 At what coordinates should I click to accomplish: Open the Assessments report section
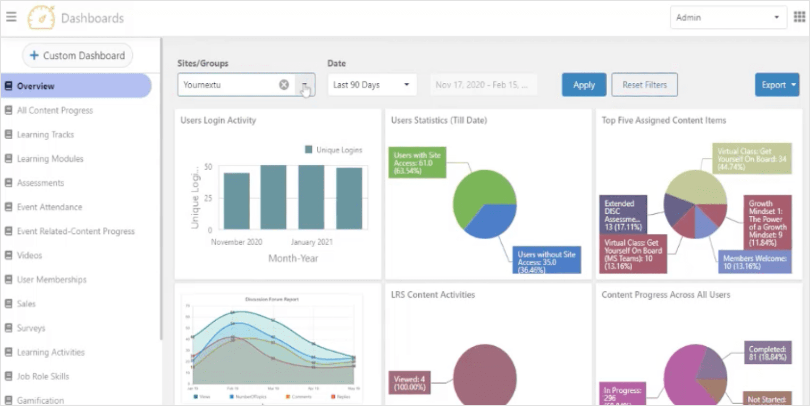(40, 183)
